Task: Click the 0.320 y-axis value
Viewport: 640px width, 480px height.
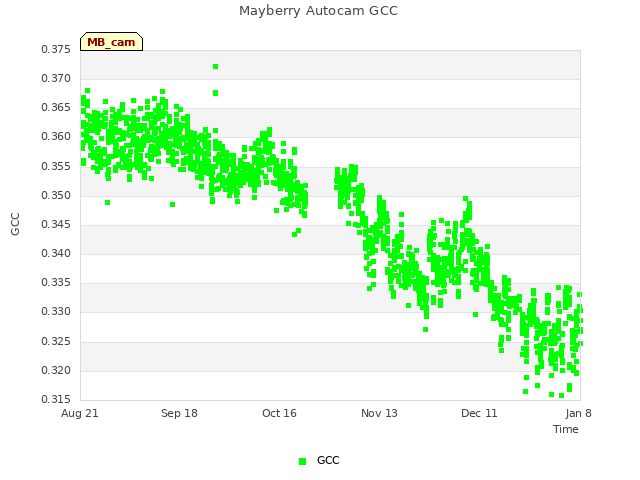Action: click(x=56, y=371)
